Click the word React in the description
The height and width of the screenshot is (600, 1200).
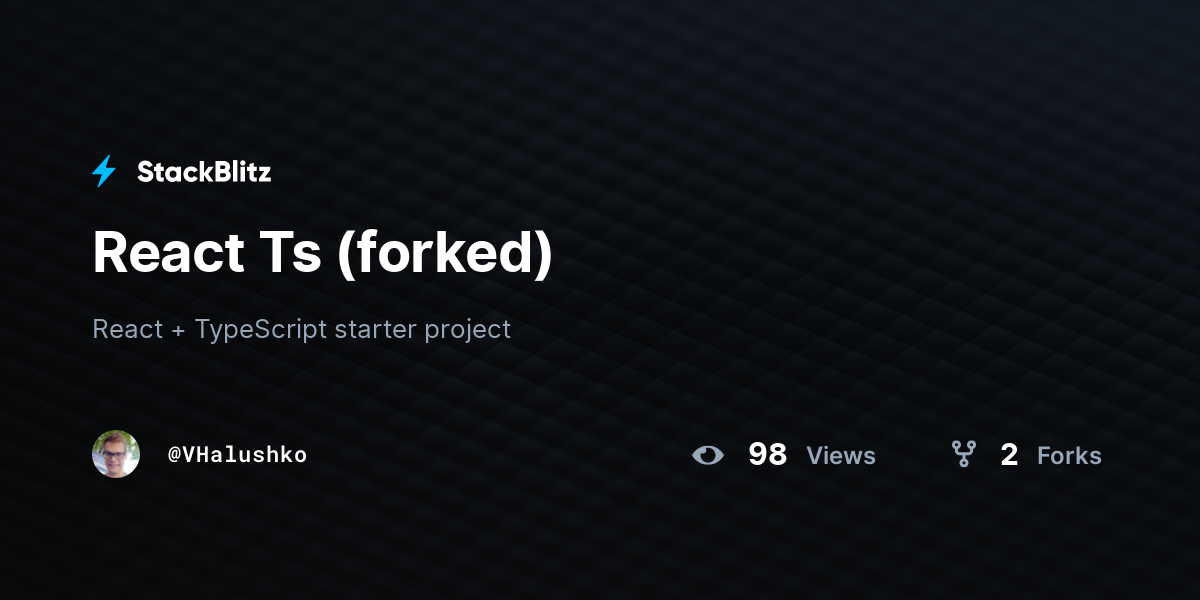[128, 329]
